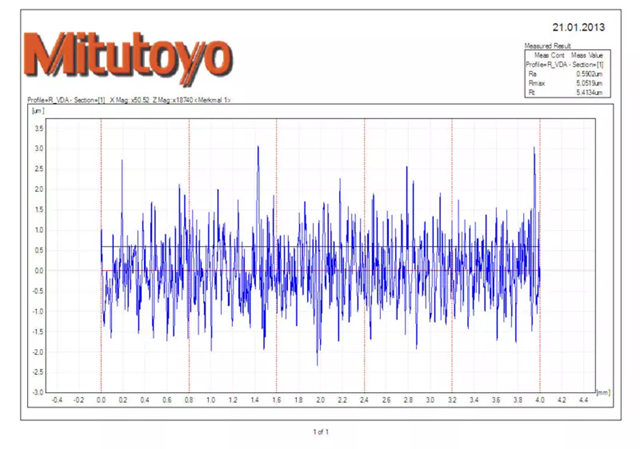This screenshot has width=640, height=449.
Task: Click the Profile=R_VDA row in results table
Action: click(x=564, y=64)
